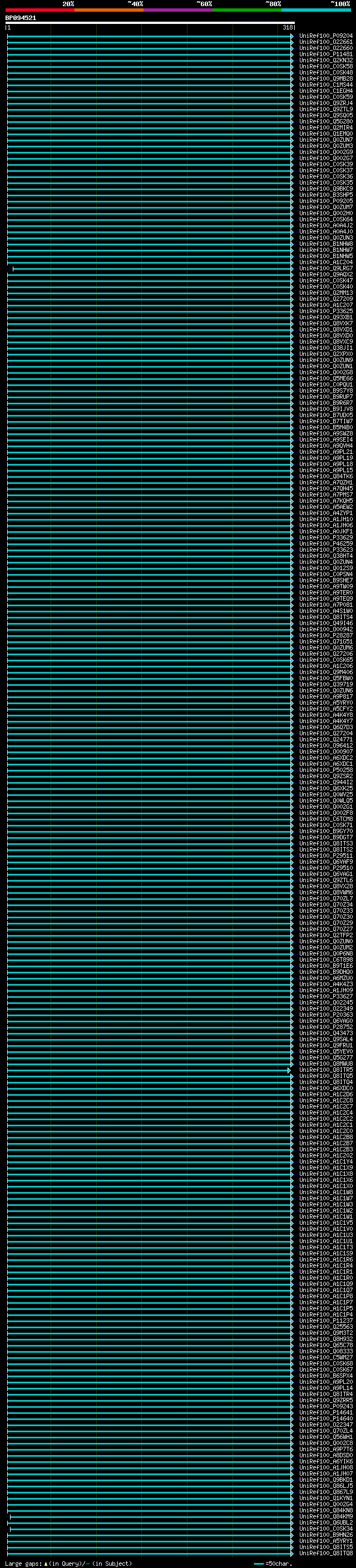Select hit label UniRef100_Q5G280
This screenshot has height=1568, width=356.
(x=325, y=121)
